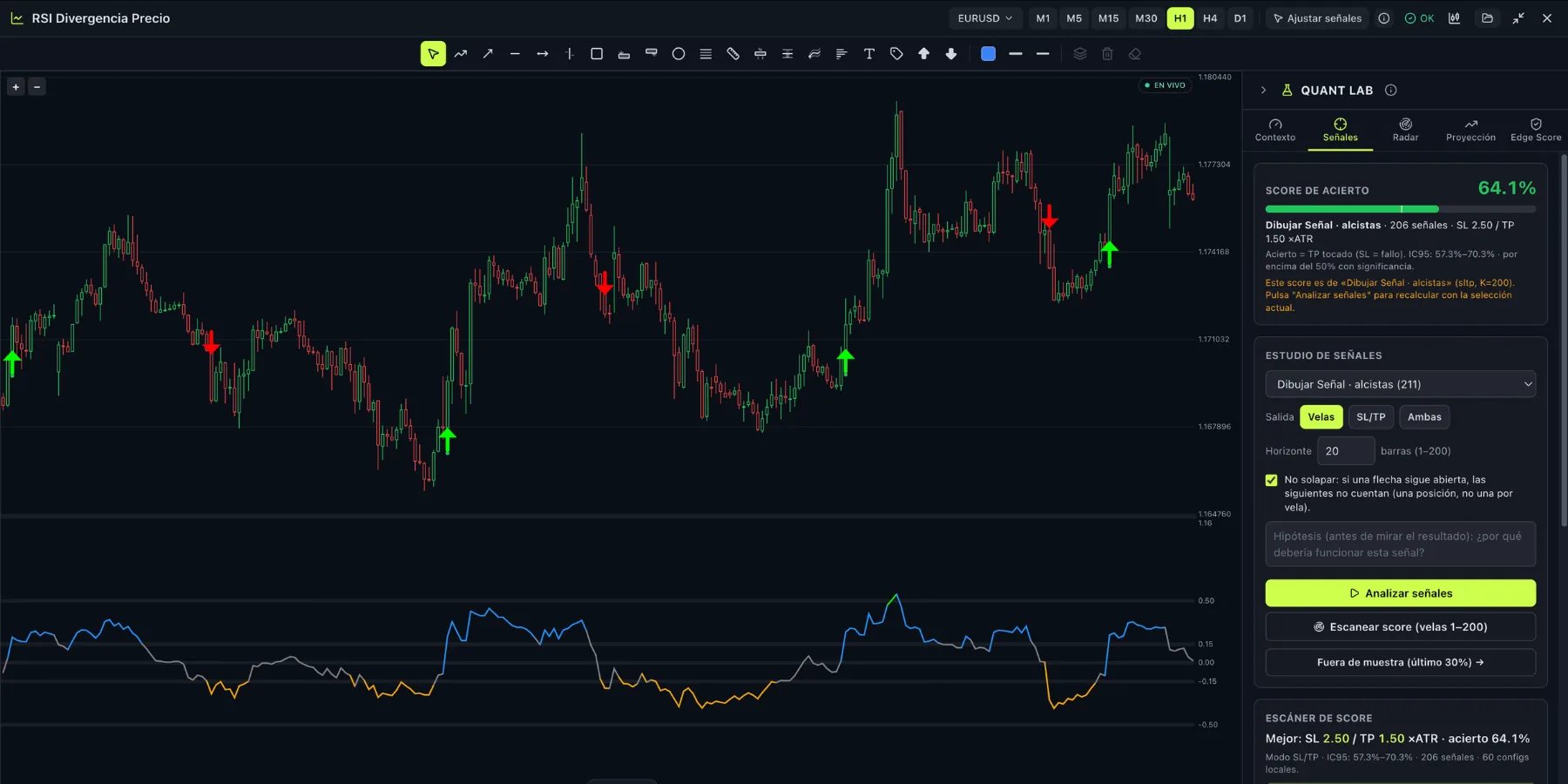Select the up arrow signal tool
Screen dimensions: 1568x784
tap(924, 54)
